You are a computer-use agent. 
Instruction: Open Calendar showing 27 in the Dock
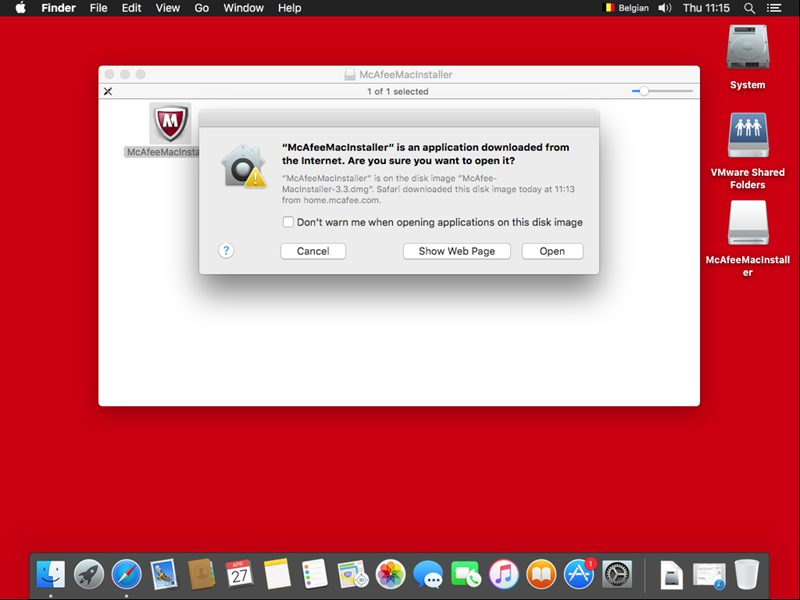coord(239,574)
